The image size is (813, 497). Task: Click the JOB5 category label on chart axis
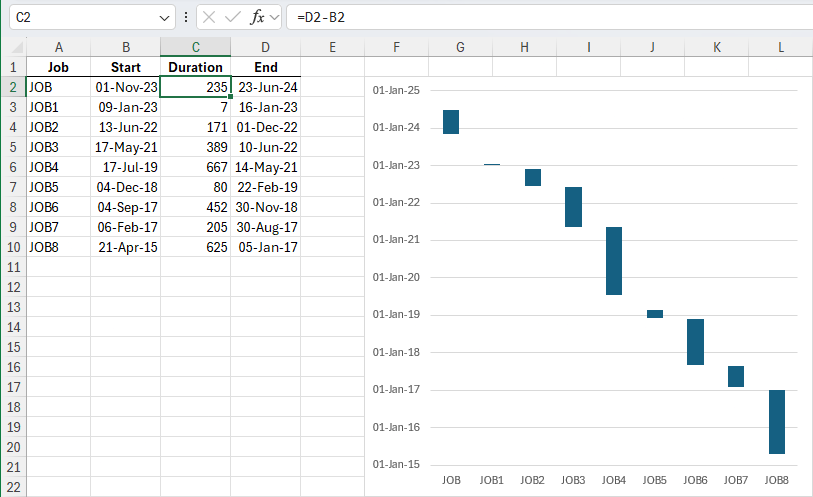click(x=654, y=480)
